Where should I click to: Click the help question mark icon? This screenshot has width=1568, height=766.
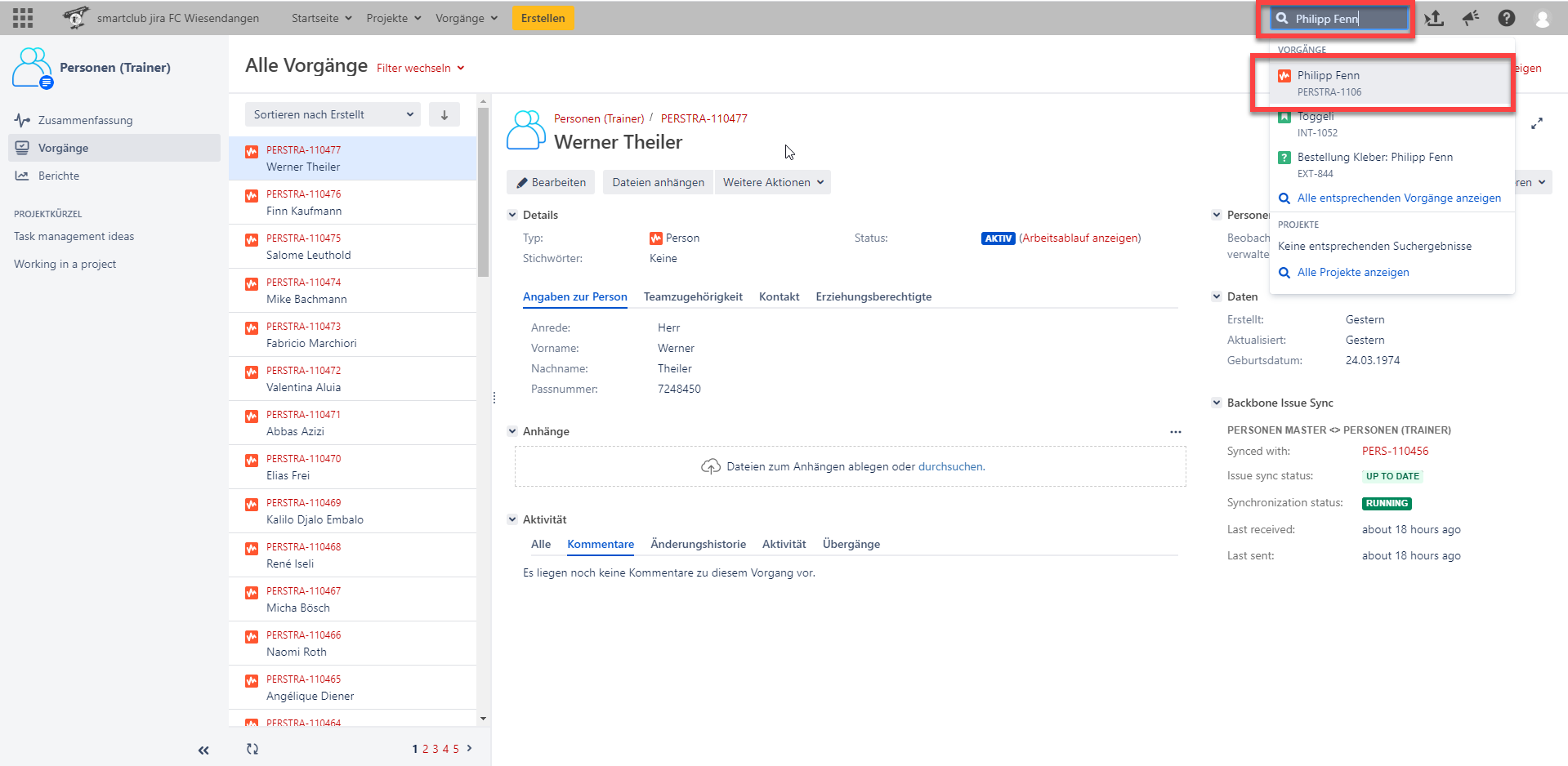pyautogui.click(x=1506, y=18)
